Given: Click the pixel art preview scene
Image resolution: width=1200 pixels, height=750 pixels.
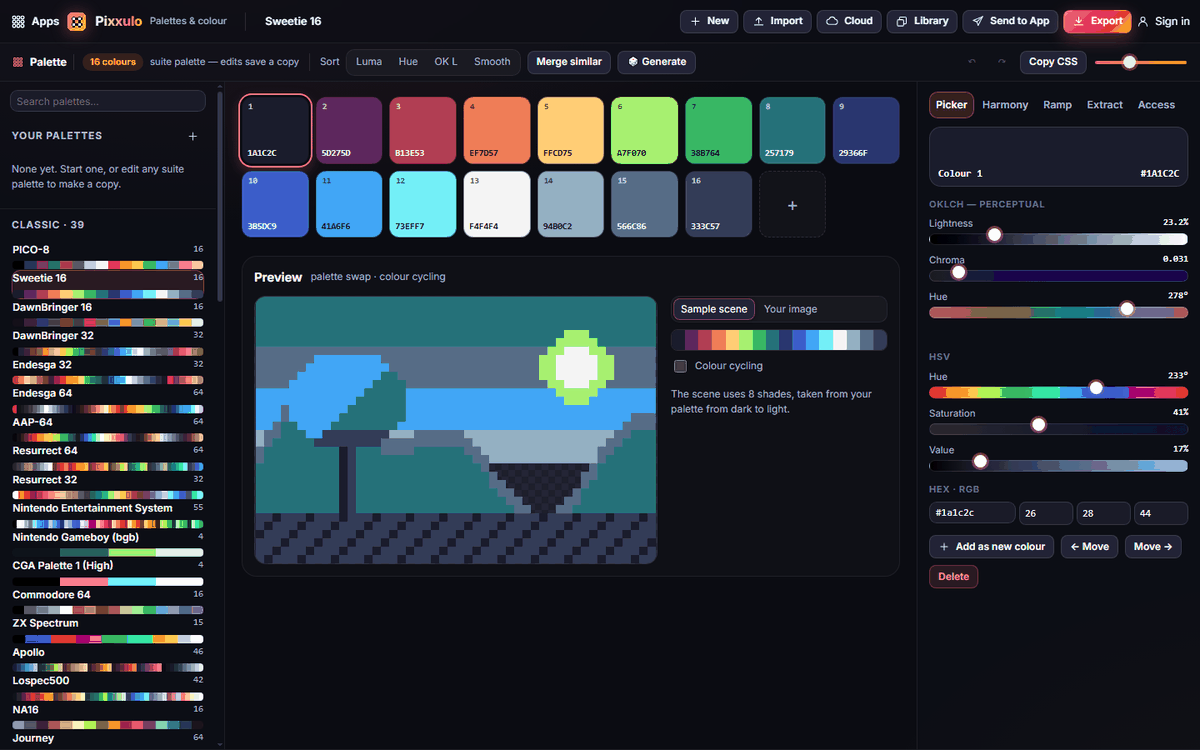Looking at the screenshot, I should pyautogui.click(x=456, y=430).
